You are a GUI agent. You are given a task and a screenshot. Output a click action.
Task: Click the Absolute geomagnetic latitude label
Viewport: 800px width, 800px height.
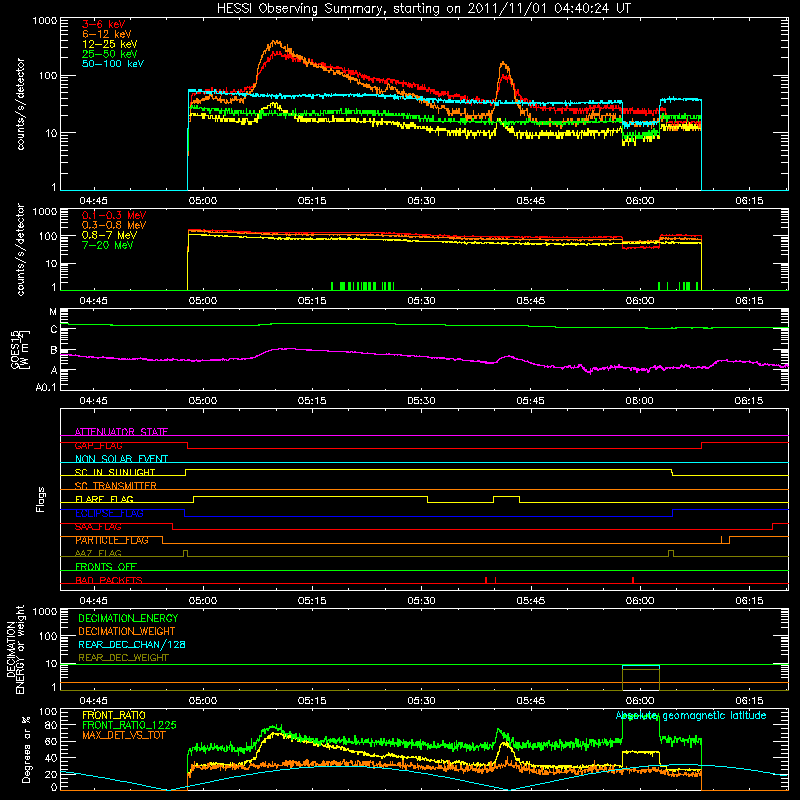[x=691, y=715]
